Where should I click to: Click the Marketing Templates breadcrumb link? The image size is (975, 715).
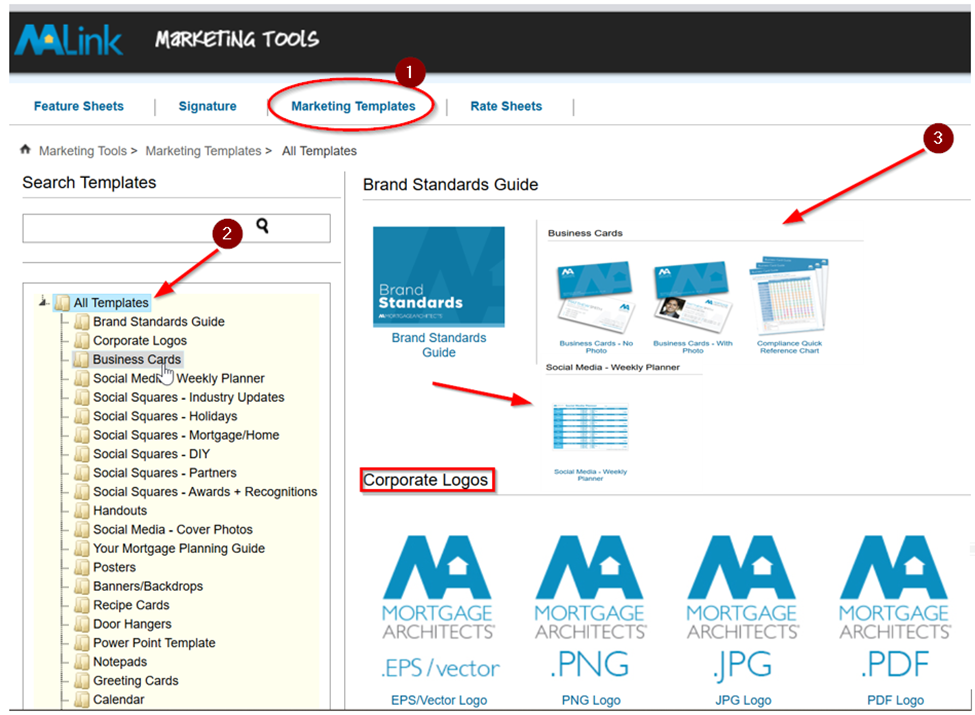pyautogui.click(x=203, y=151)
